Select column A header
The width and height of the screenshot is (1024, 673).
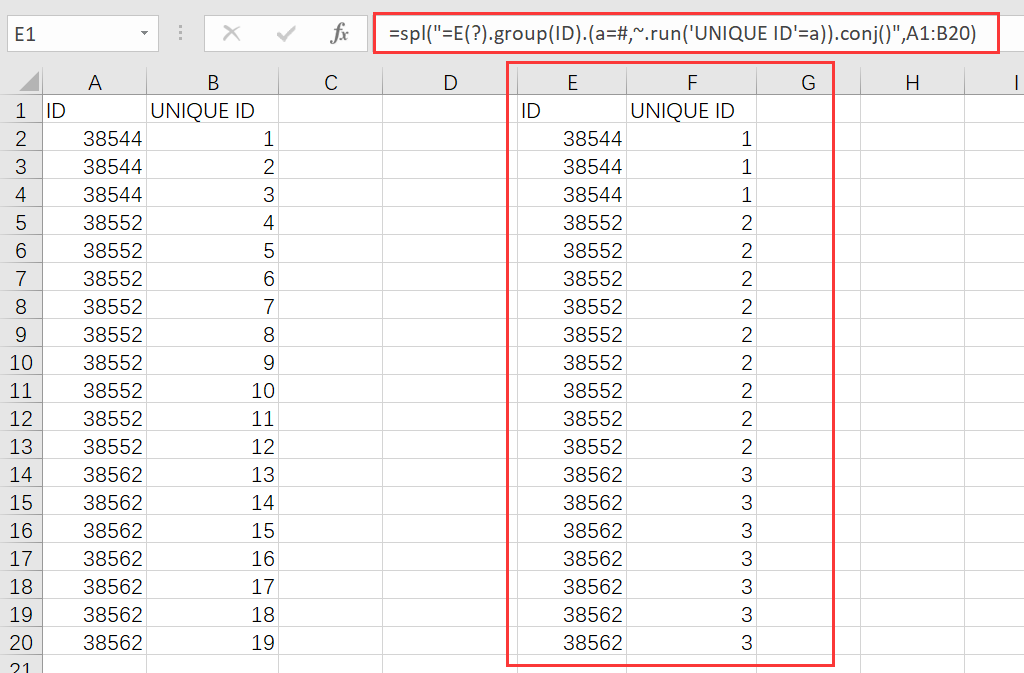click(95, 83)
